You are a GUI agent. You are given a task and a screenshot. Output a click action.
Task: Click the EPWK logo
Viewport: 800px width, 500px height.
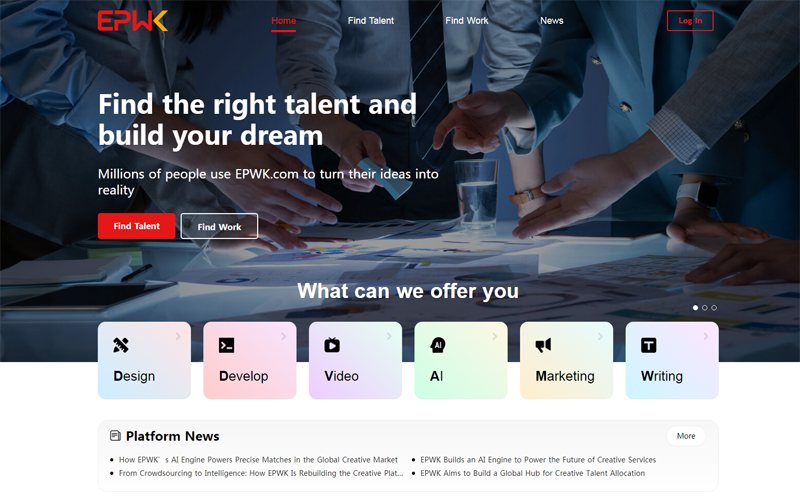[133, 21]
